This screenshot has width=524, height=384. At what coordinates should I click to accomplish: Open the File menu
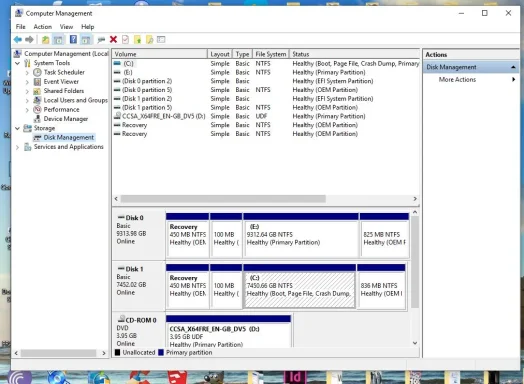coord(20,27)
